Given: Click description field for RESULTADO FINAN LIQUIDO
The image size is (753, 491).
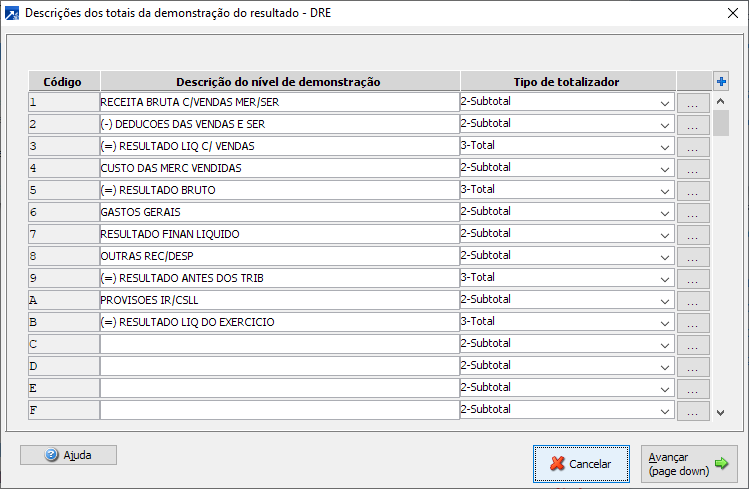Looking at the screenshot, I should pos(279,234).
